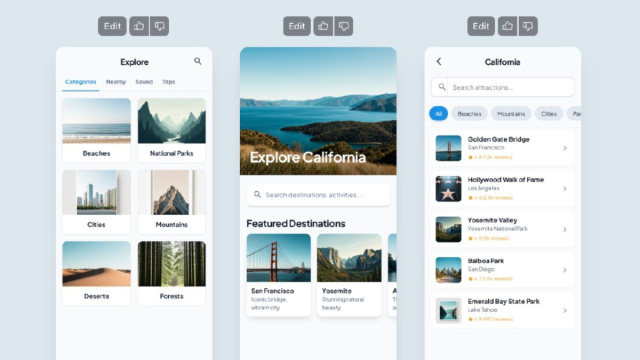Viewport: 640px width, 360px height.
Task: Expand Balboa Park via its chevron
Action: (x=565, y=270)
